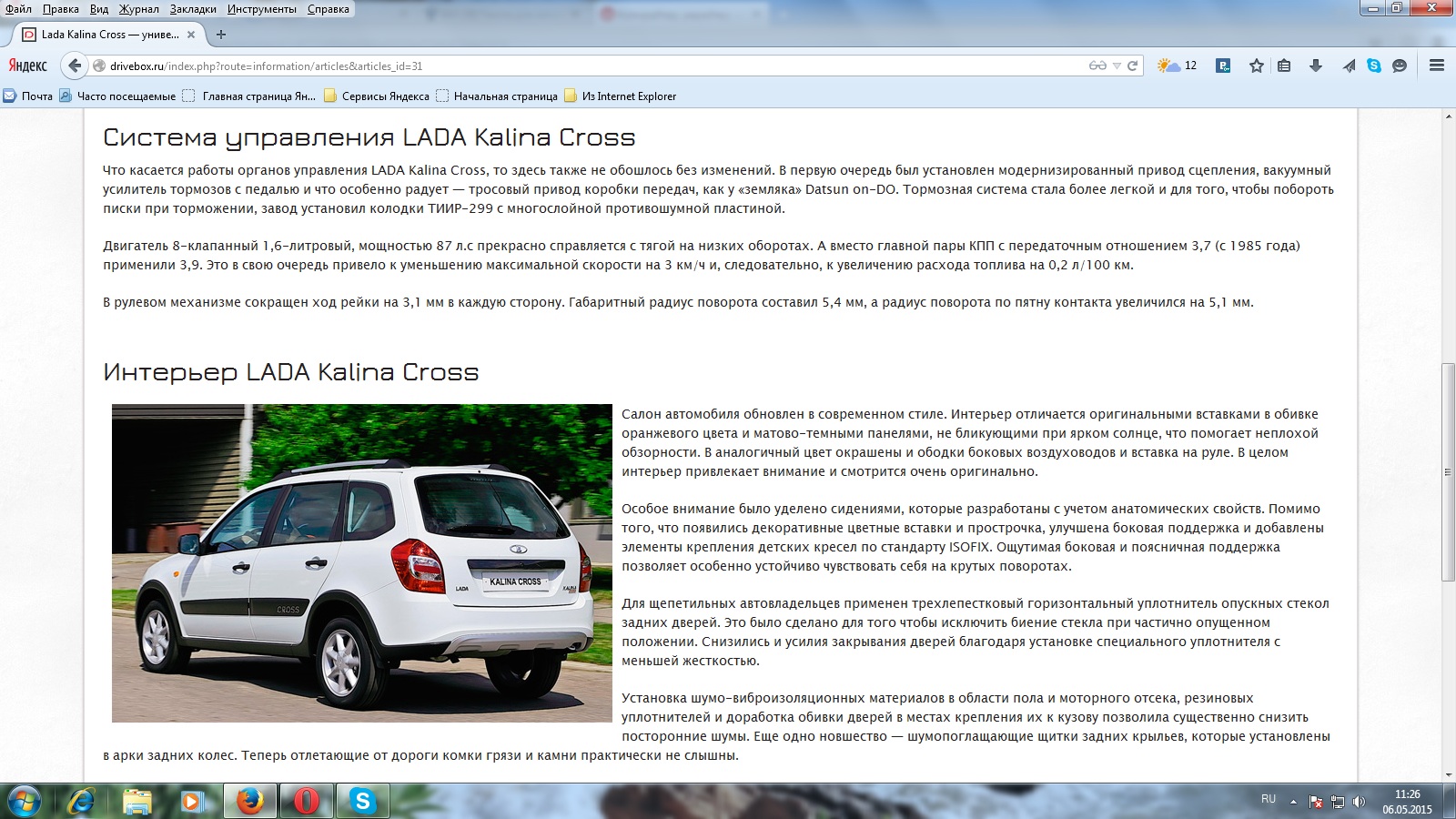The image size is (1456, 819).
Task: Click the Яндекс logo in toolbar
Action: [x=28, y=66]
